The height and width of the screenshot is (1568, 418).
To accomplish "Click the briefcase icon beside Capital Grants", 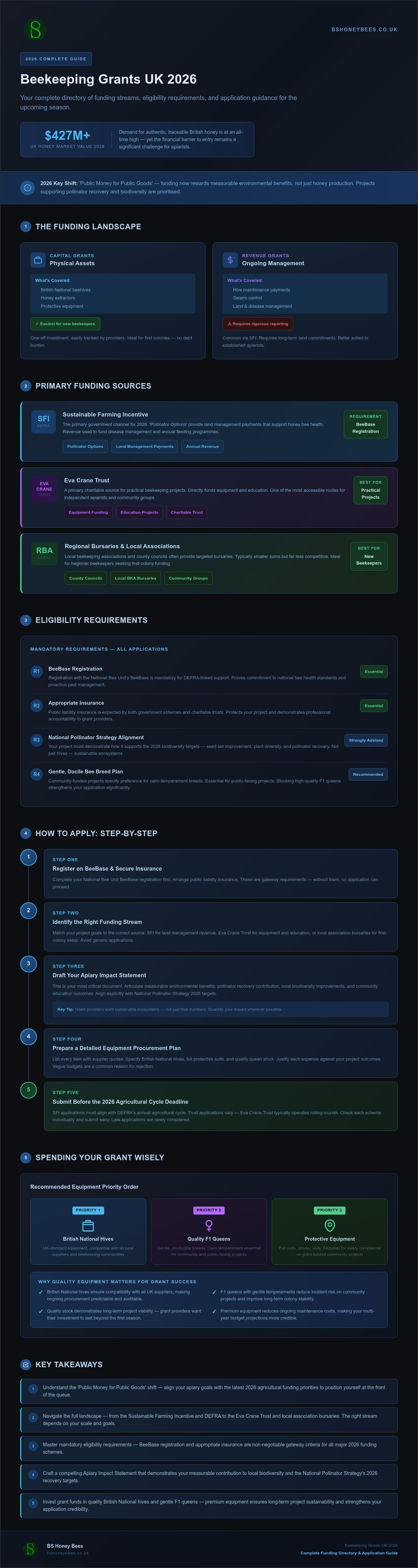I will point(38,260).
